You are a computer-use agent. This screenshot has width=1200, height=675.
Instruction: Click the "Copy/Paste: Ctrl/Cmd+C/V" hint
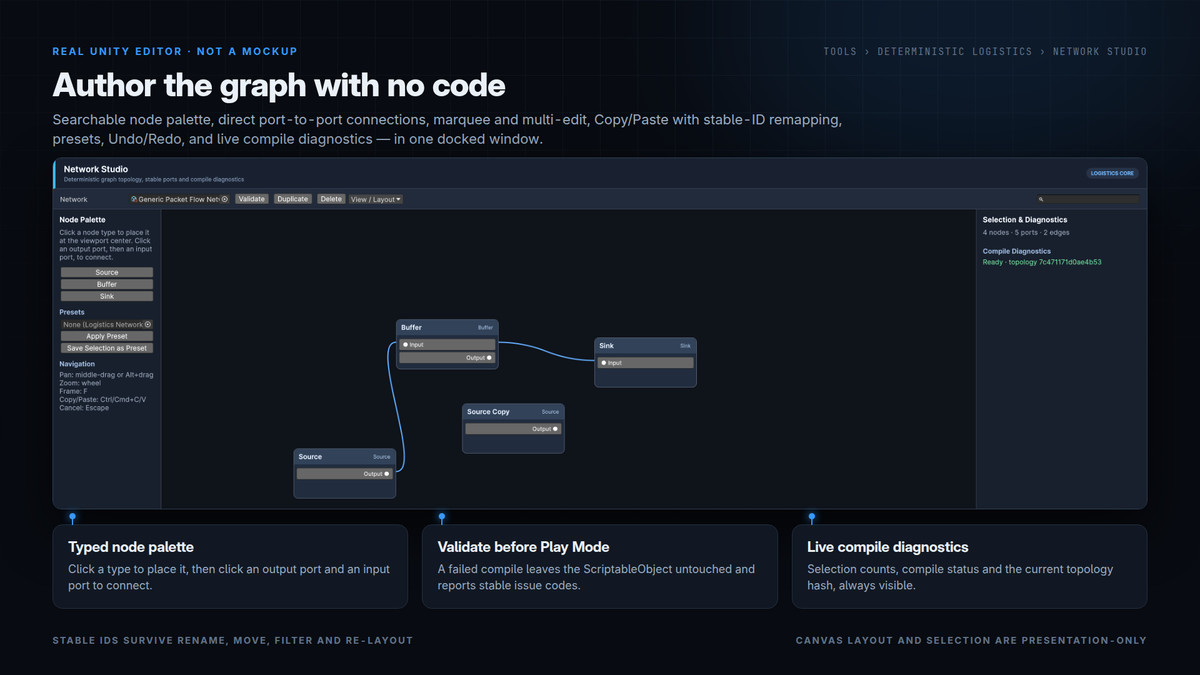(x=102, y=399)
